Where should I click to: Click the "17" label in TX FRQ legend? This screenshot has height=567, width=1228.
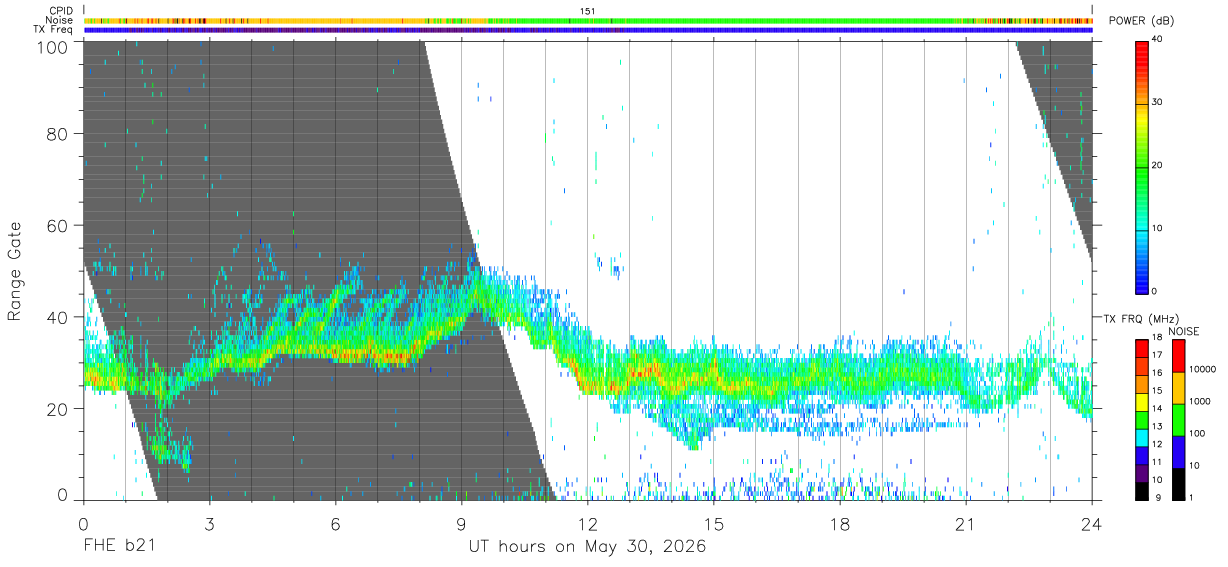coord(1156,355)
